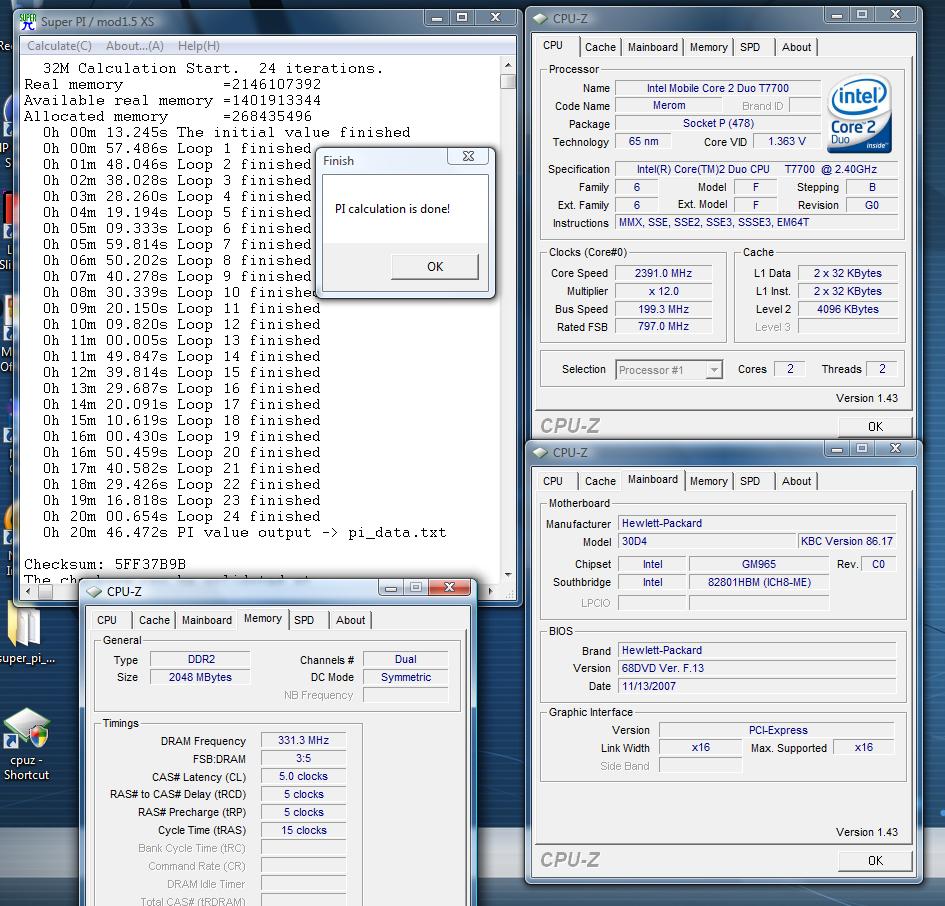Click the motherboard Model value 30D4
Image resolution: width=945 pixels, height=906 pixels.
[707, 541]
